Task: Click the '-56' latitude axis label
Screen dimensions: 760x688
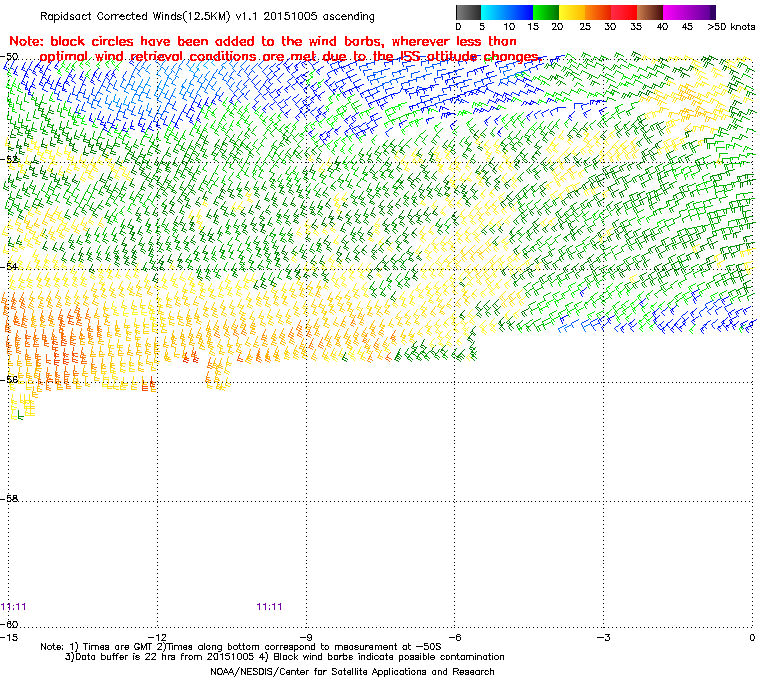Action: (9, 380)
